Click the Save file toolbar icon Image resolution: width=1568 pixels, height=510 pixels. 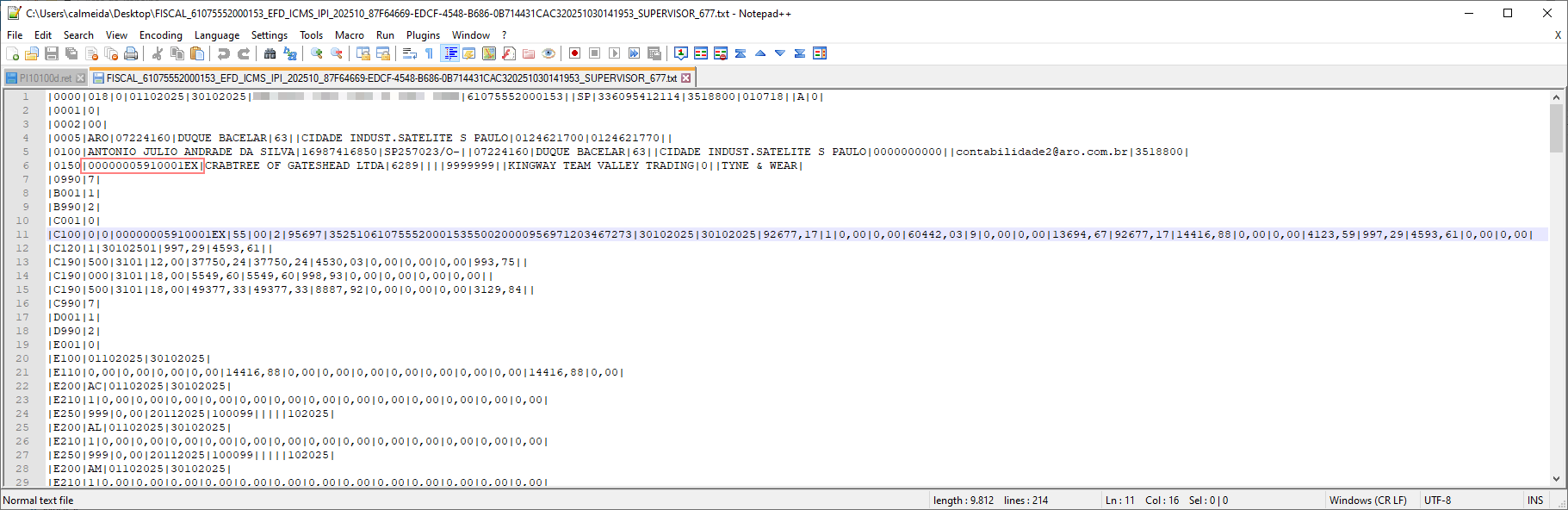(52, 53)
